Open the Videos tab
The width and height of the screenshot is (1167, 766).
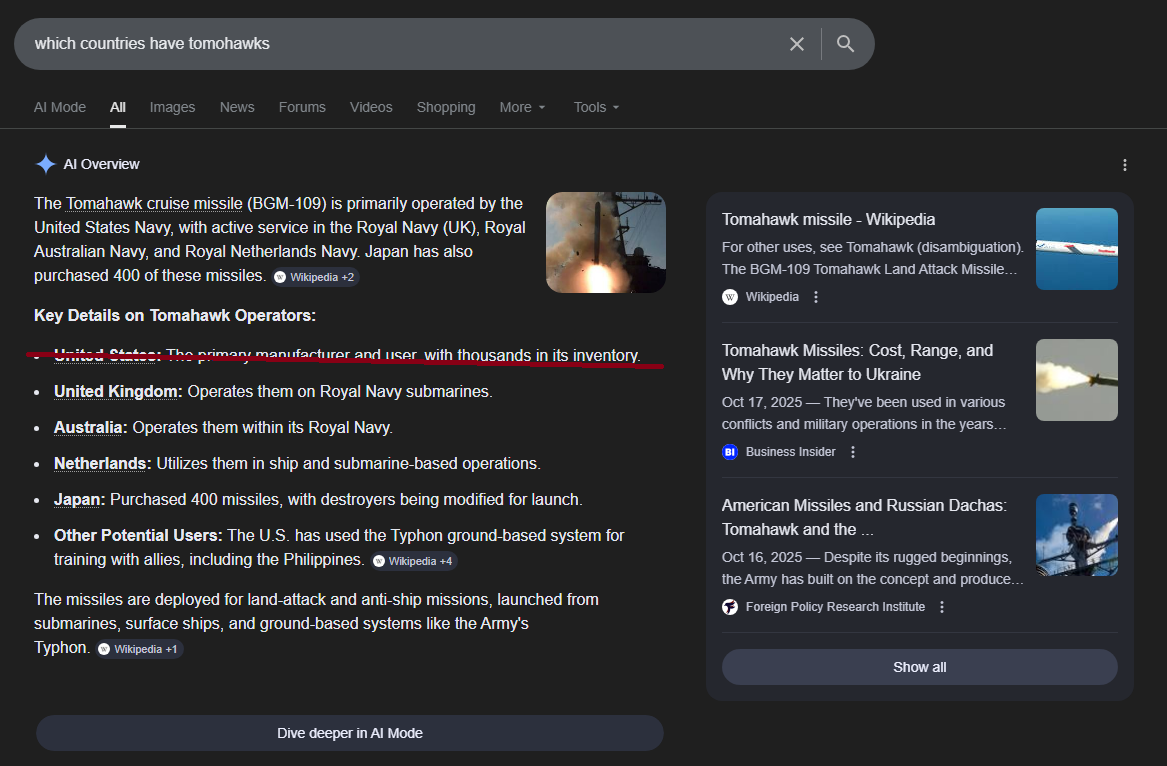(371, 107)
